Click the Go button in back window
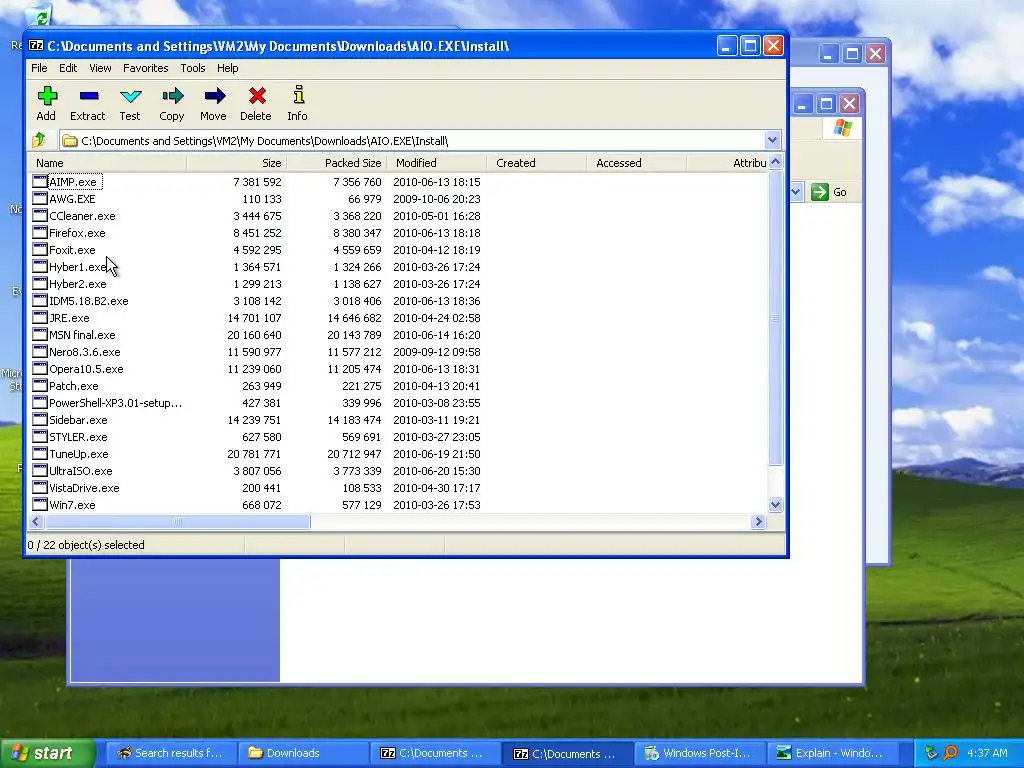 point(829,192)
